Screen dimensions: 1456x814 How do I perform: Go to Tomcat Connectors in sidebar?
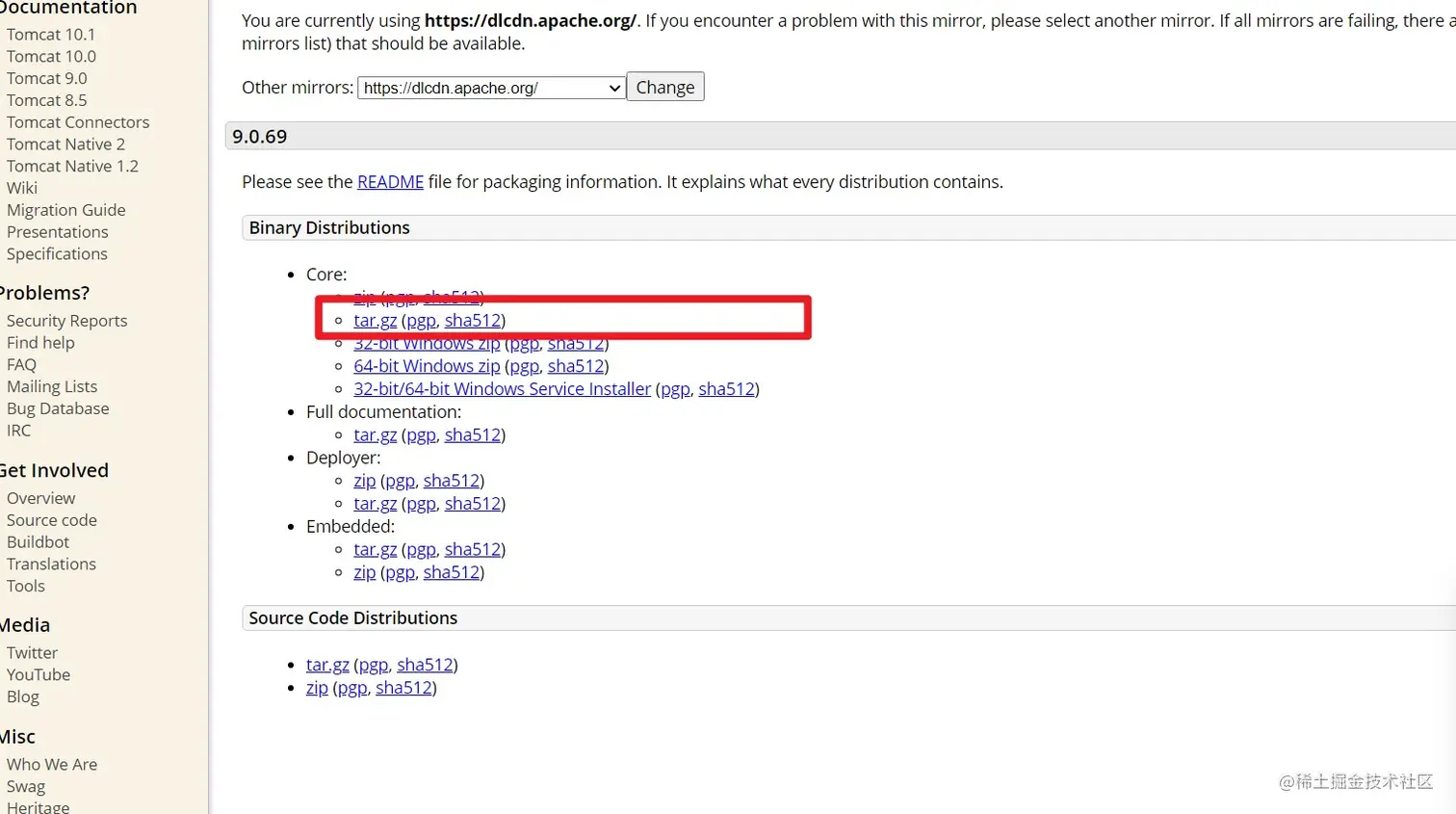[78, 122]
